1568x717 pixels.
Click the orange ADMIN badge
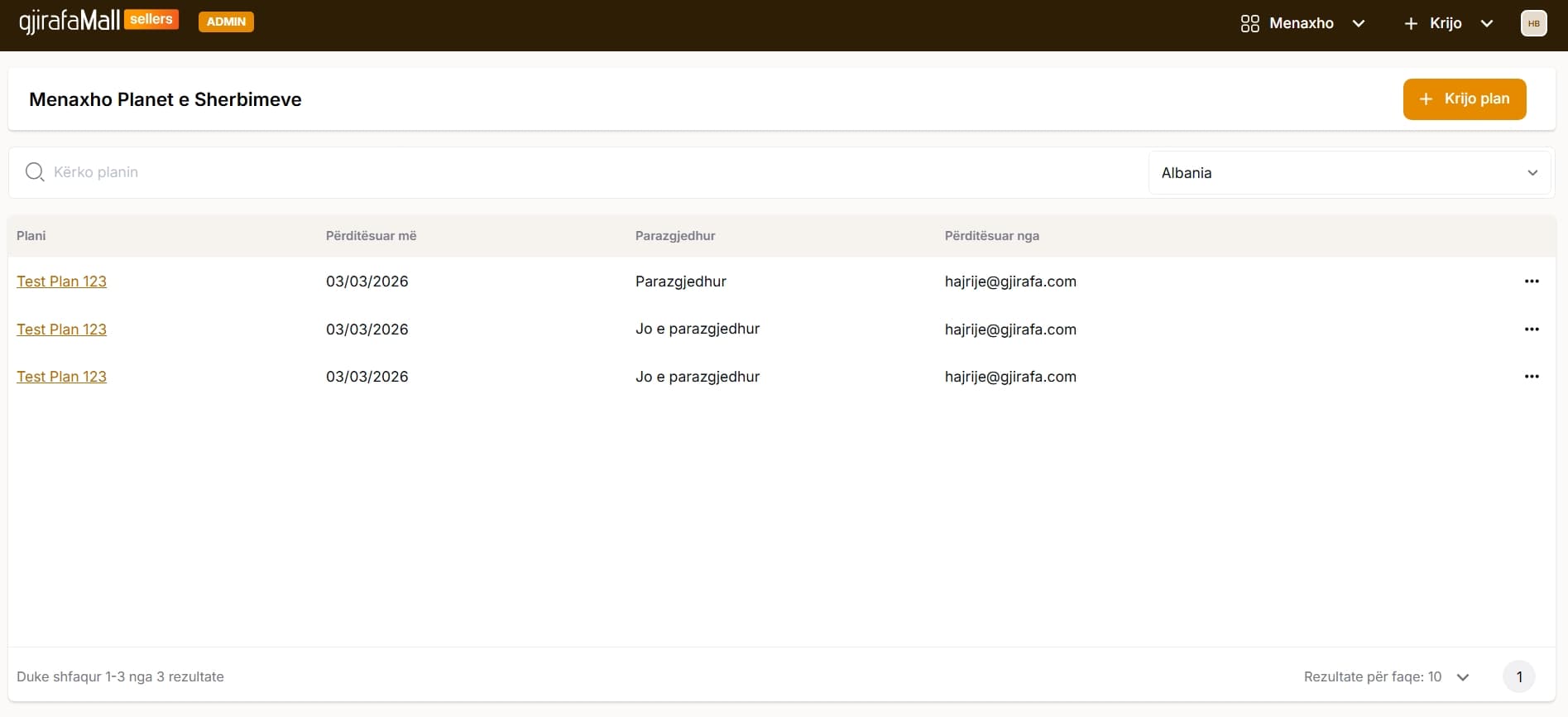pyautogui.click(x=226, y=22)
